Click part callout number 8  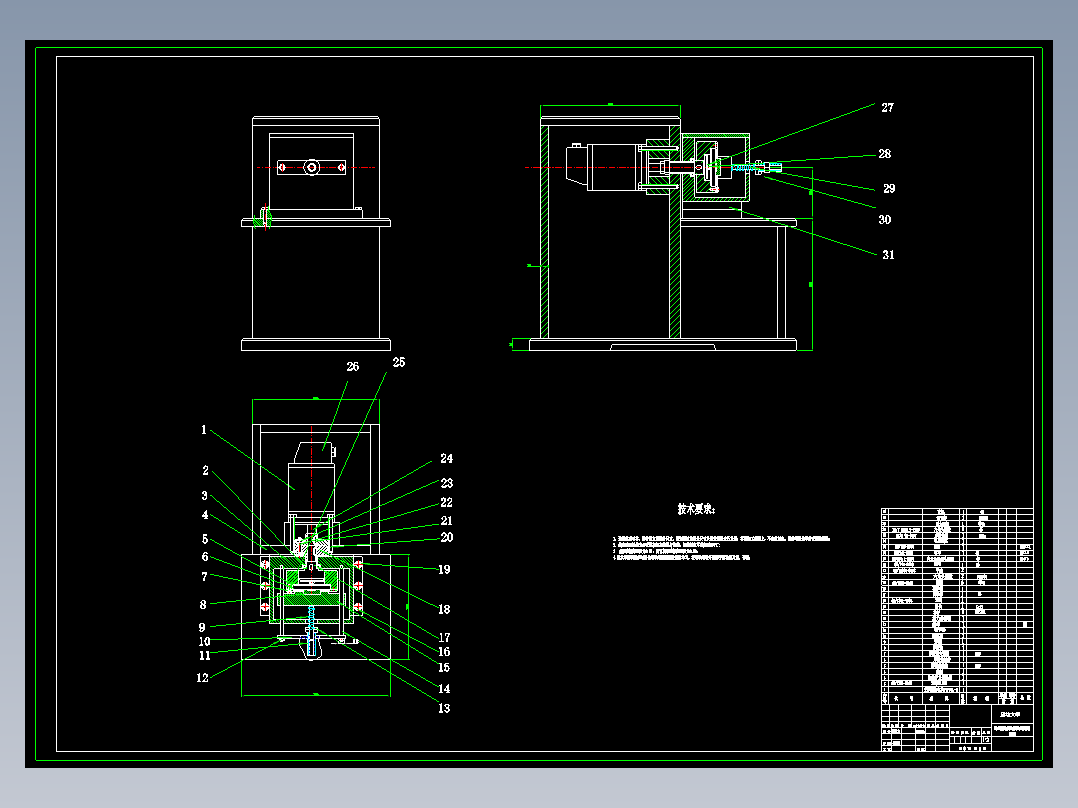[203, 605]
